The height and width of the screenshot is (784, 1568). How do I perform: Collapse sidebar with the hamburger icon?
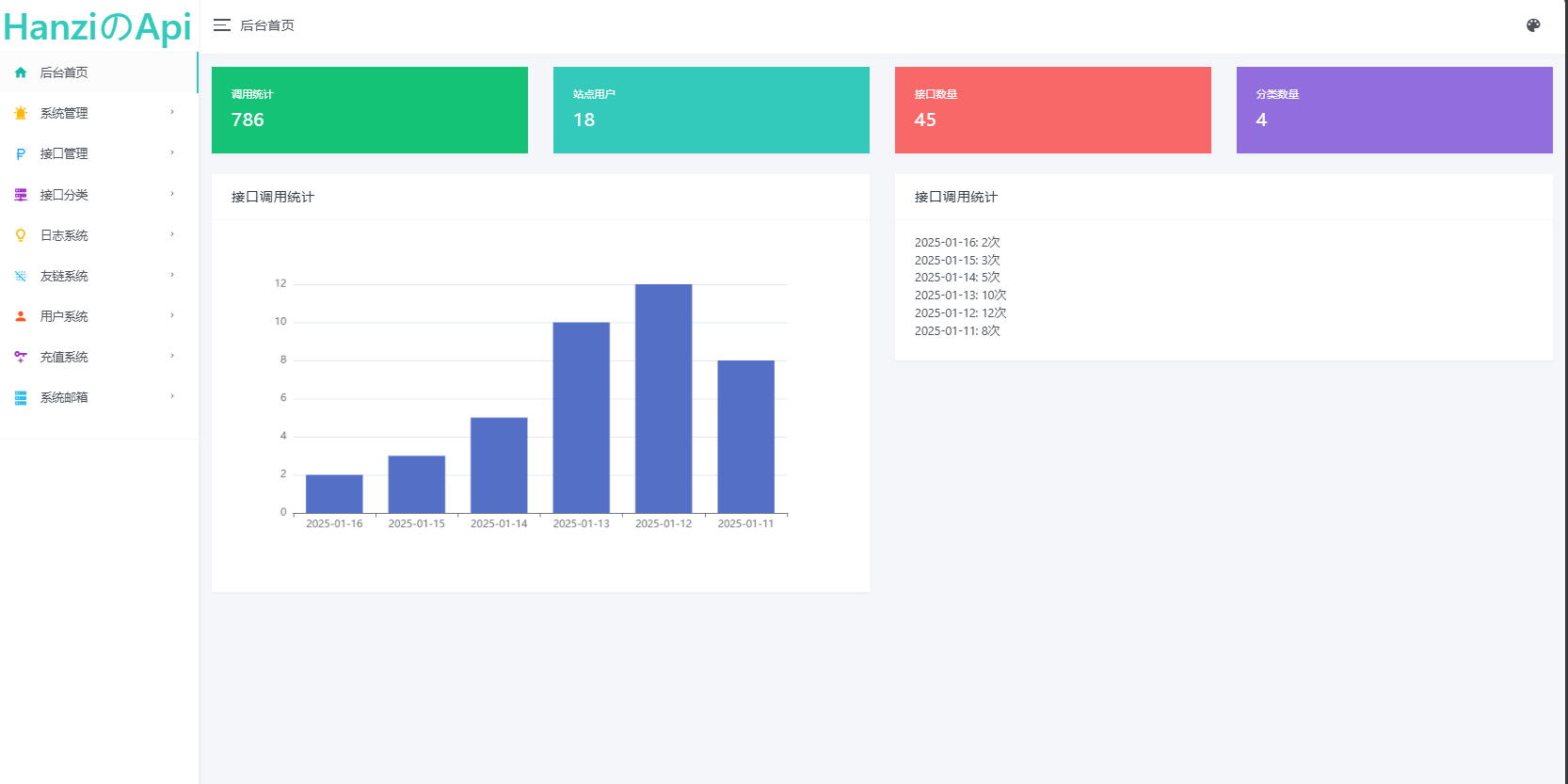[x=222, y=25]
